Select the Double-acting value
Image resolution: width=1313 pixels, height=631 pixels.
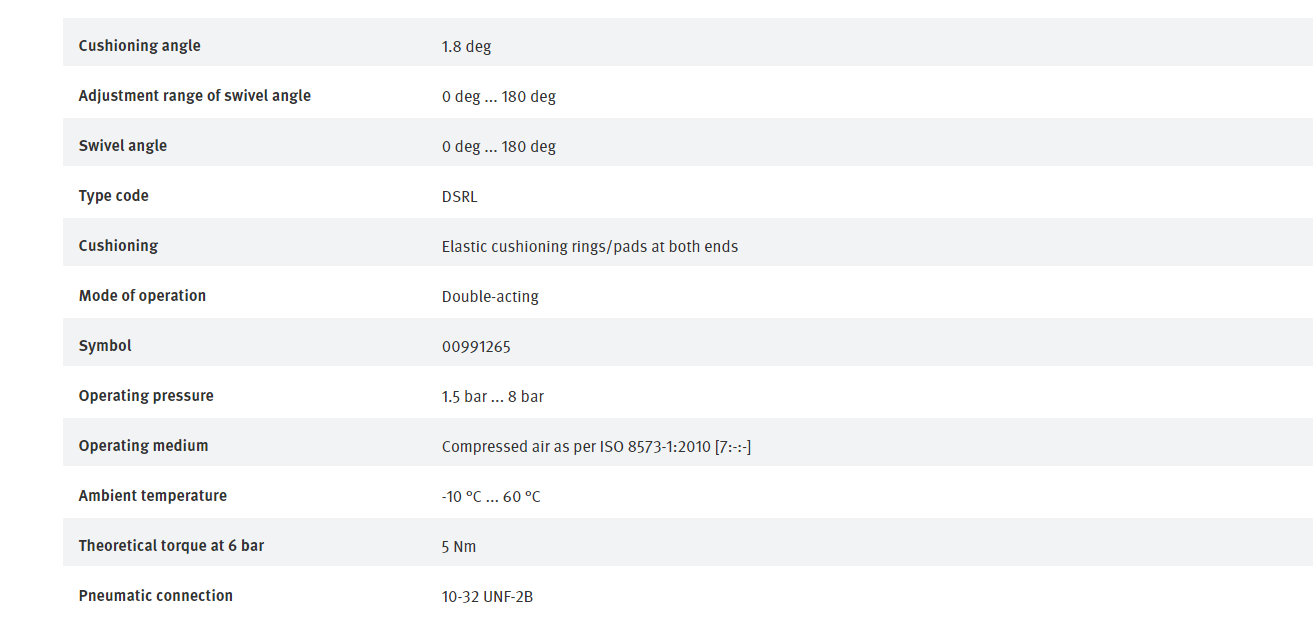click(490, 296)
